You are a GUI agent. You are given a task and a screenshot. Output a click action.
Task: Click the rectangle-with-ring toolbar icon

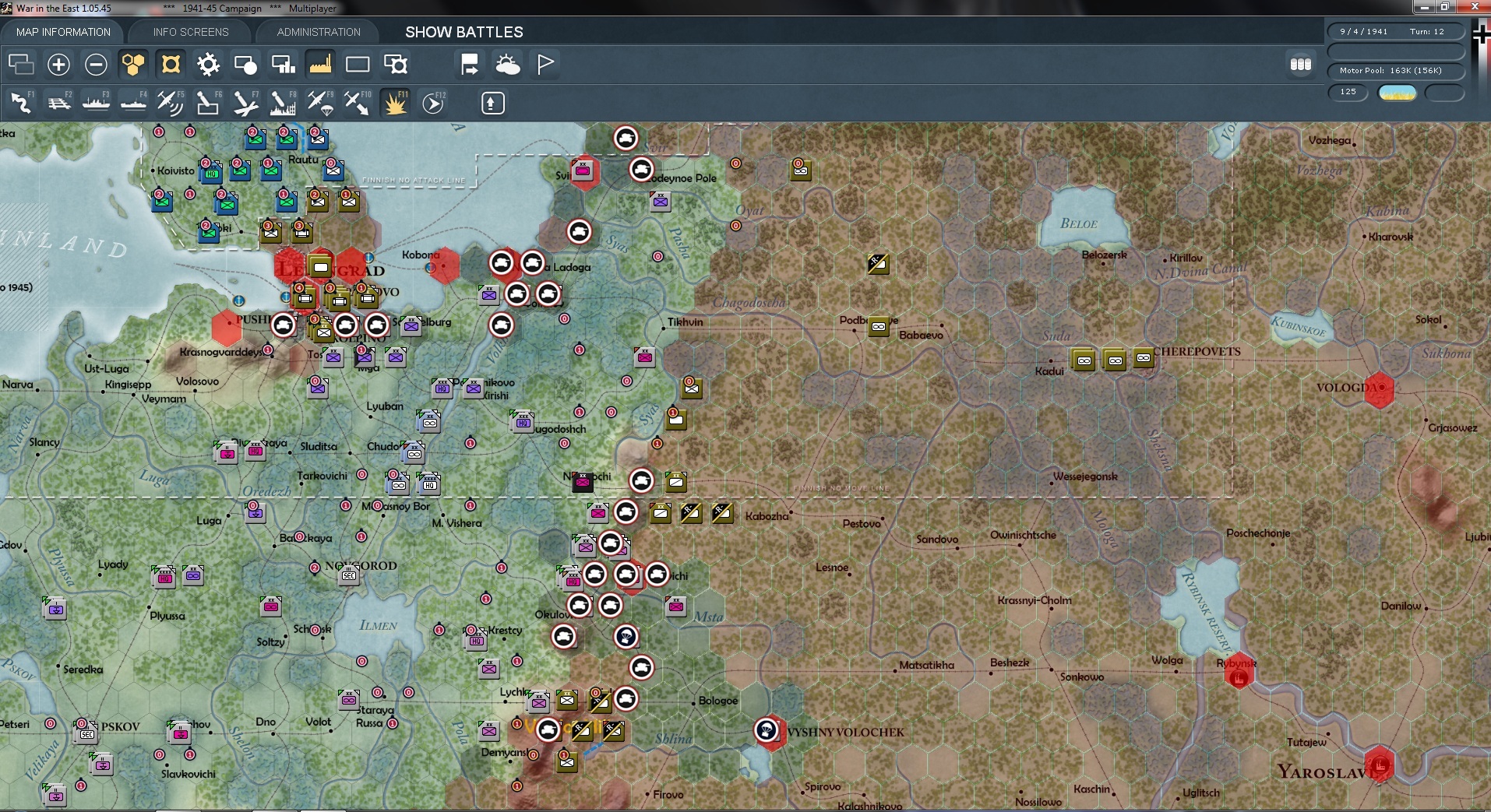[395, 65]
